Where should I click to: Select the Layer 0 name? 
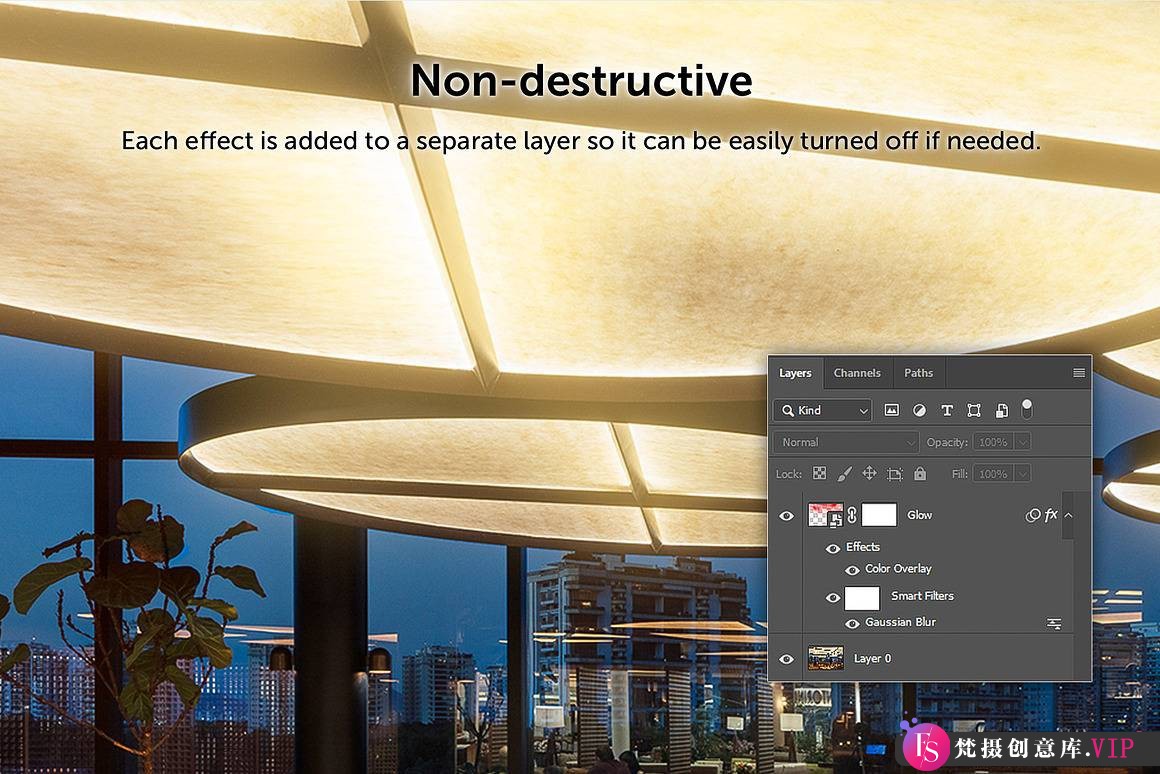(x=872, y=659)
